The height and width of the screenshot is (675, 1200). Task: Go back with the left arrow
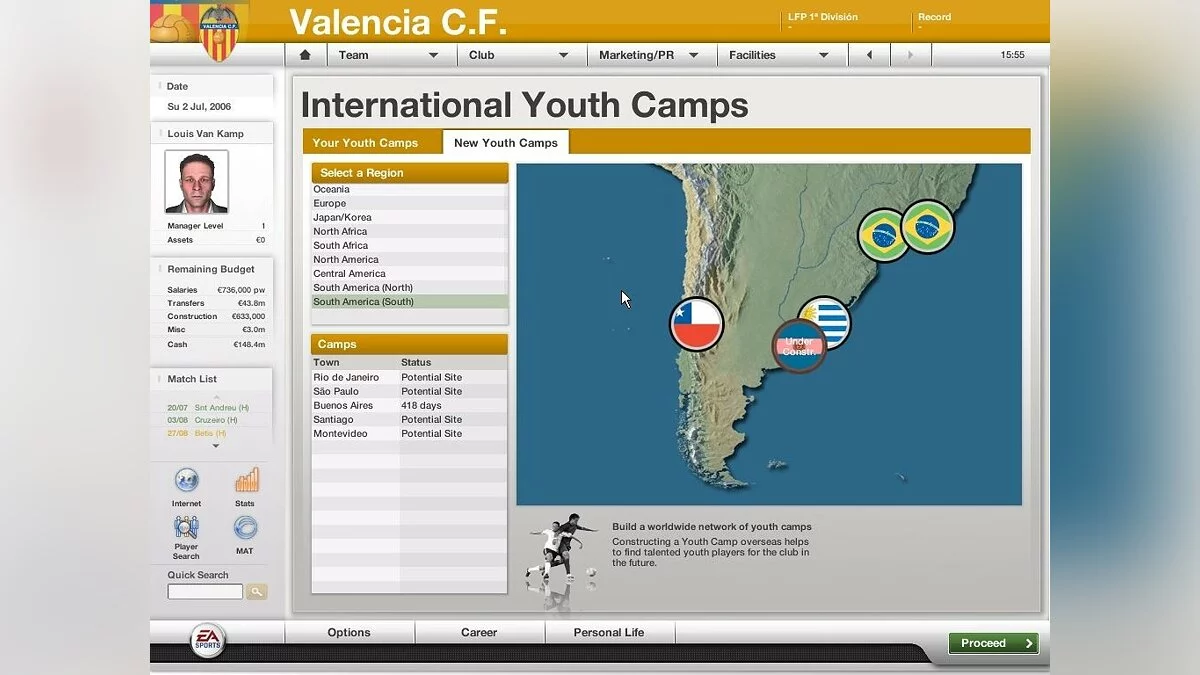click(869, 55)
